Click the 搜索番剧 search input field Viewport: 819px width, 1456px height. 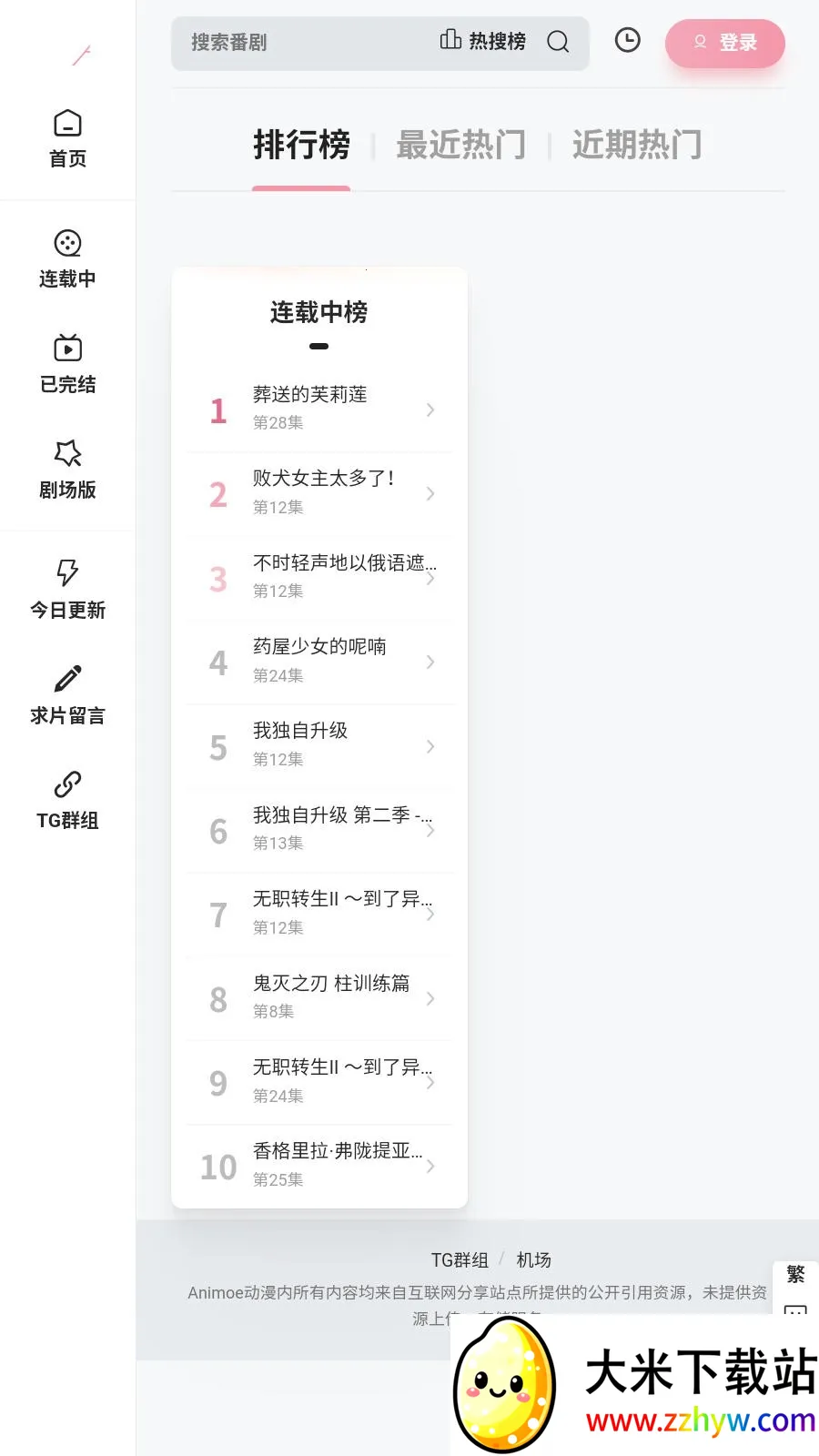pyautogui.click(x=300, y=43)
